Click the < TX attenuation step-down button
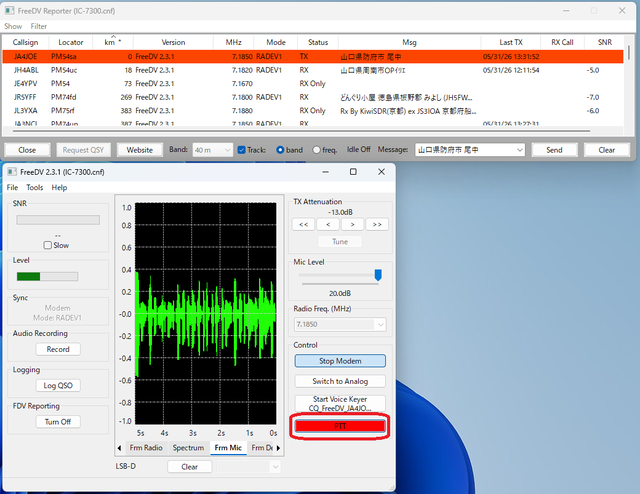This screenshot has height=494, width=640. 328,225
